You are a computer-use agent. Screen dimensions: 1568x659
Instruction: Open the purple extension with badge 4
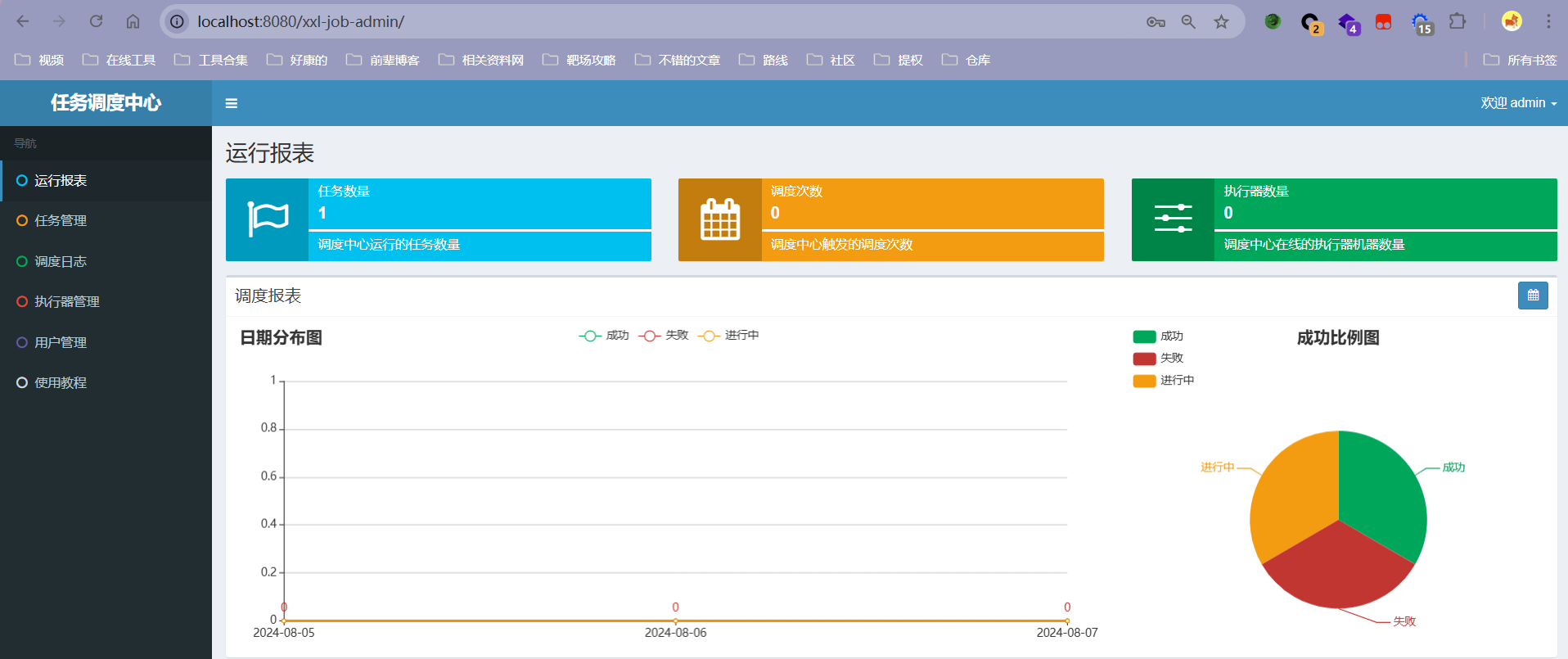coord(1348,23)
